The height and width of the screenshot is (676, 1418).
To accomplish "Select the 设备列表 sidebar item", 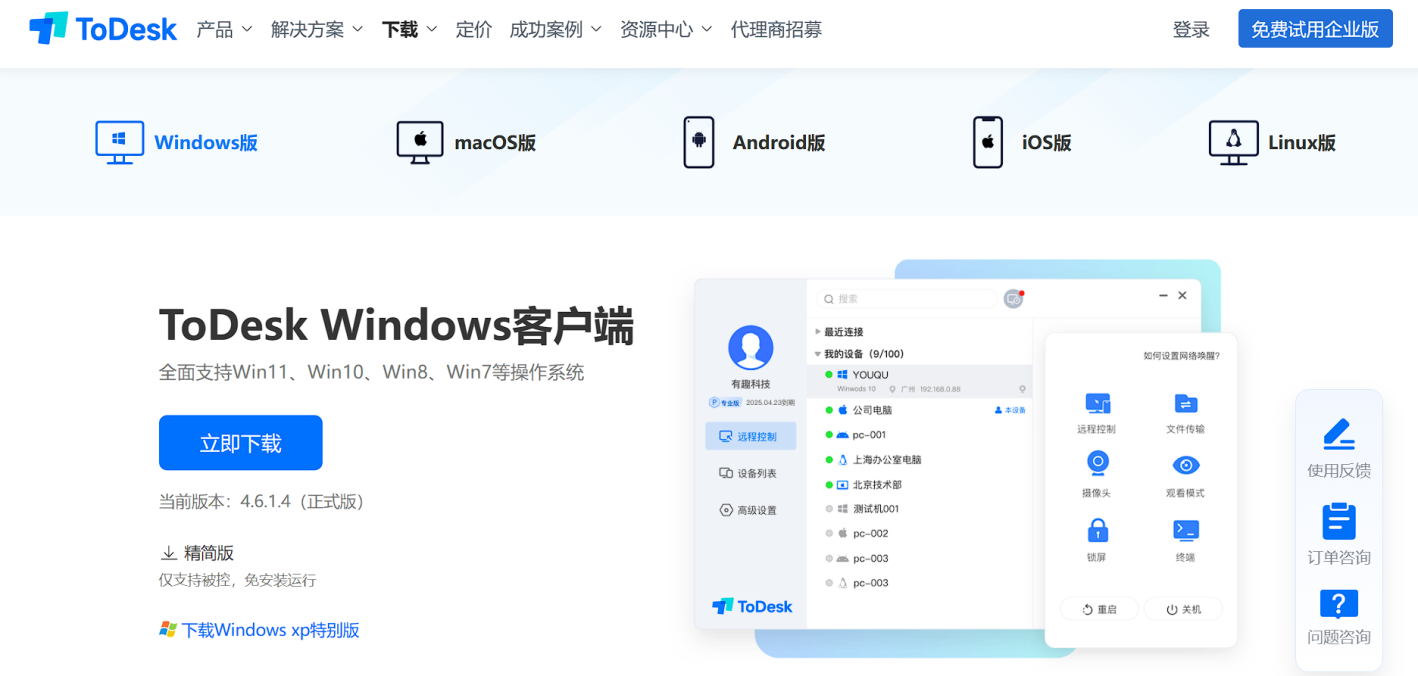I will 751,472.
